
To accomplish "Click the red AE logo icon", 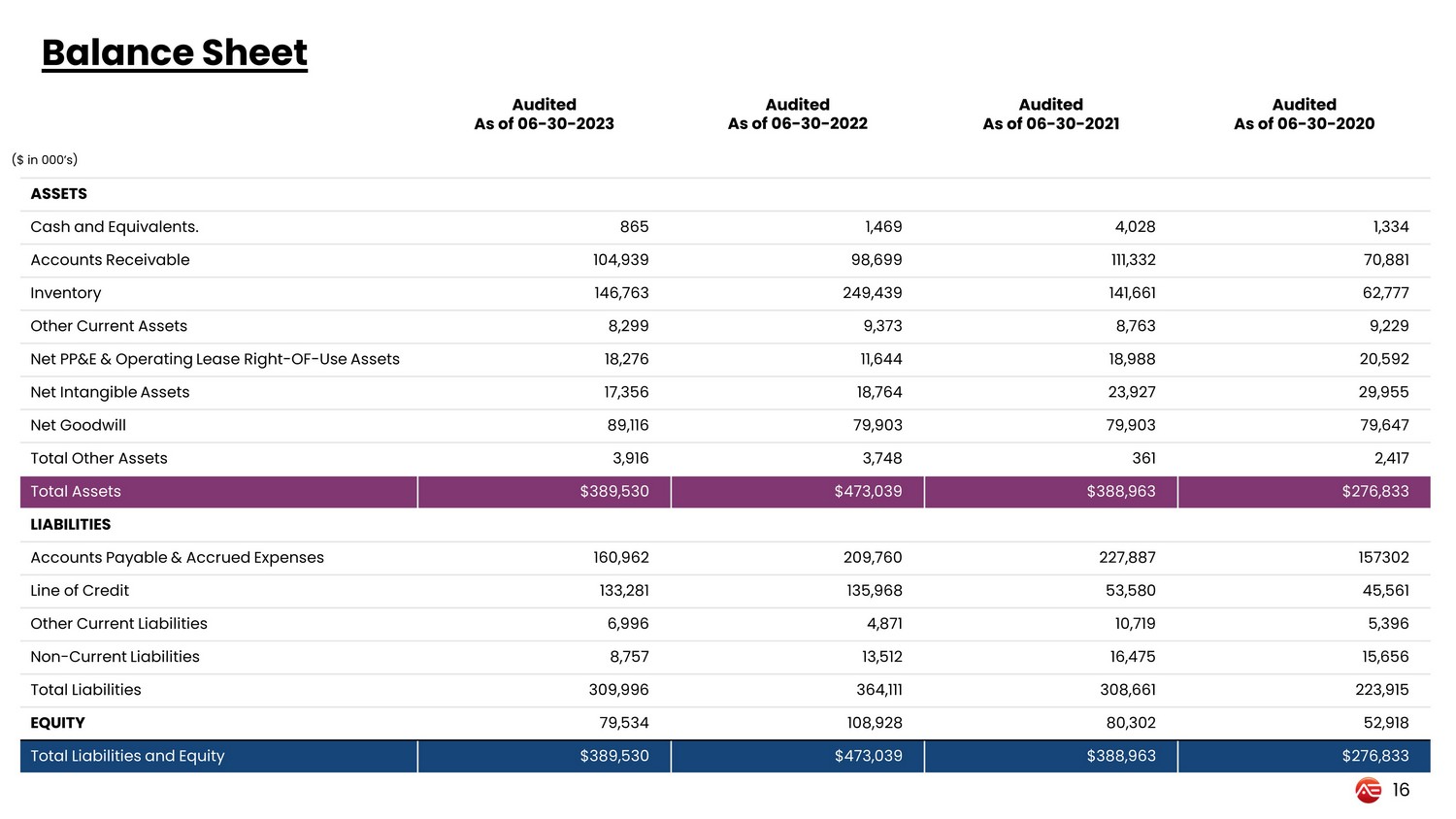I will 1368,791.
